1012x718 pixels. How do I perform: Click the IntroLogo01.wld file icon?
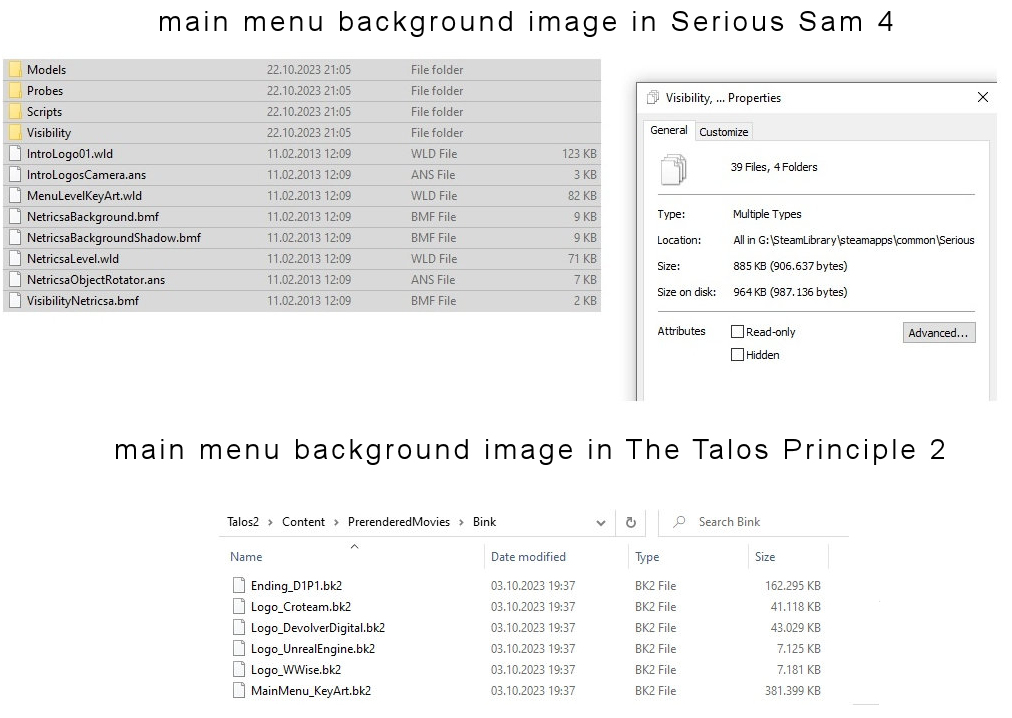pos(15,154)
